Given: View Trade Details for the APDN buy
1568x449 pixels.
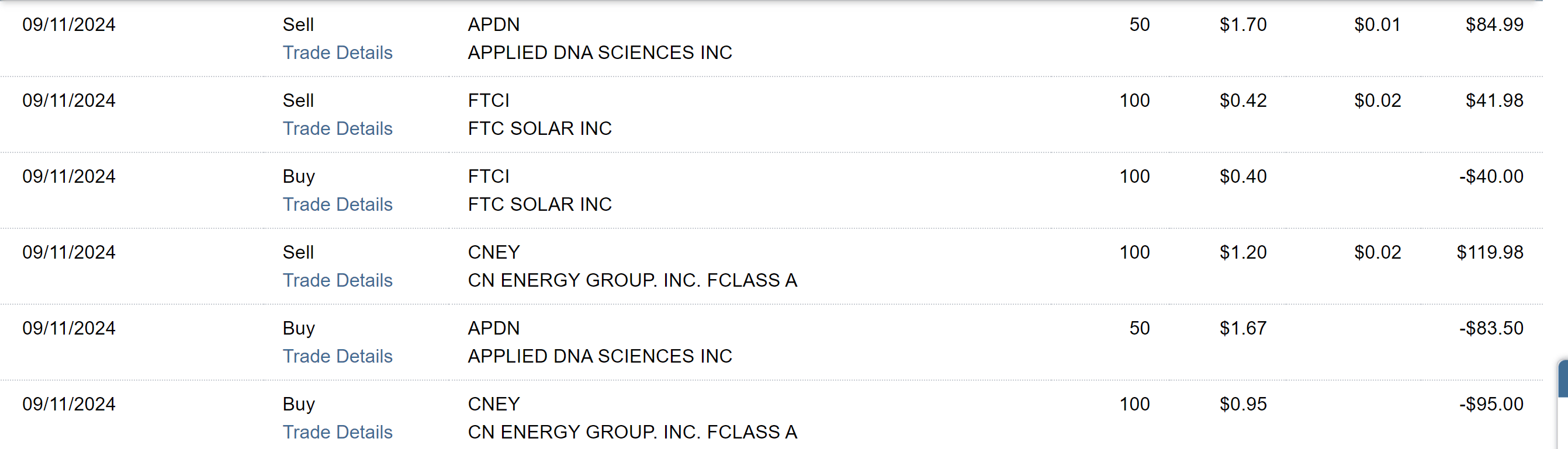Looking at the screenshot, I should pyautogui.click(x=337, y=356).
